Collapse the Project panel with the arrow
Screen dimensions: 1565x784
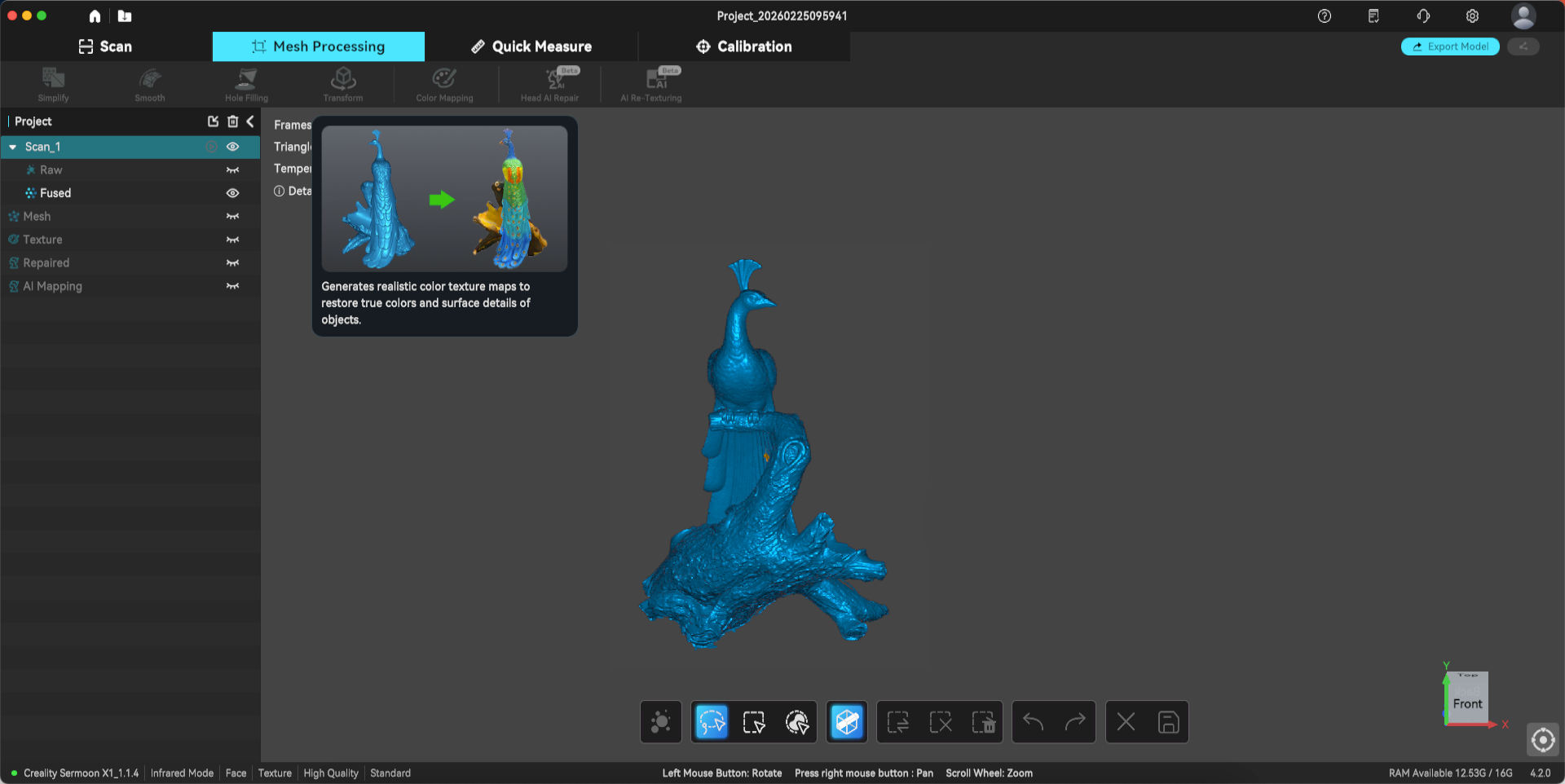click(x=250, y=121)
